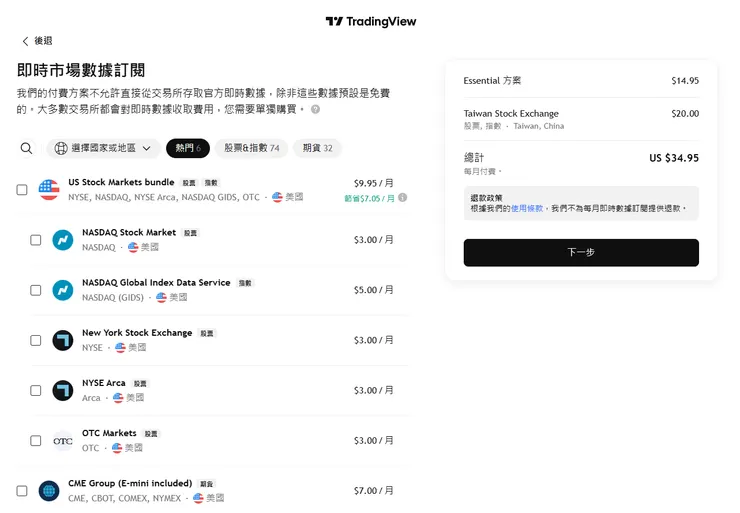
Task: Click the Taiwan Stock Exchange line item
Action: [511, 113]
